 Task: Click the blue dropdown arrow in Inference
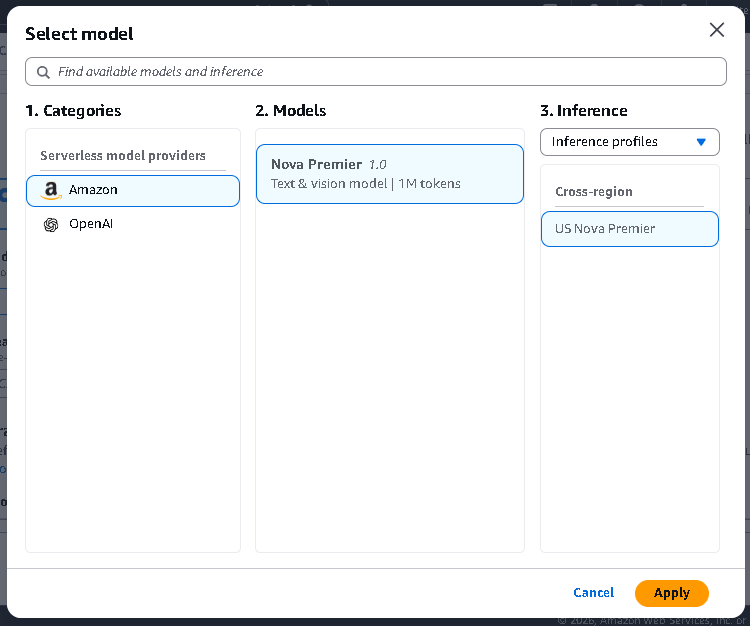(x=701, y=142)
